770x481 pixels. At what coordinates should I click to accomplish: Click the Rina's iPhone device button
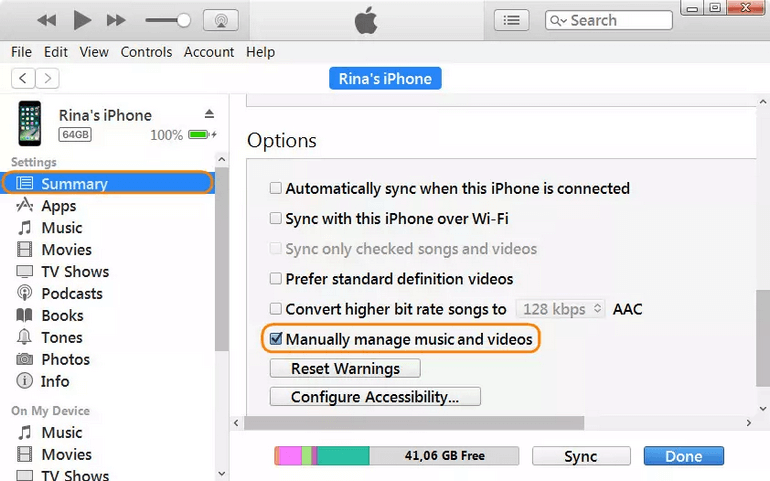coord(385,79)
